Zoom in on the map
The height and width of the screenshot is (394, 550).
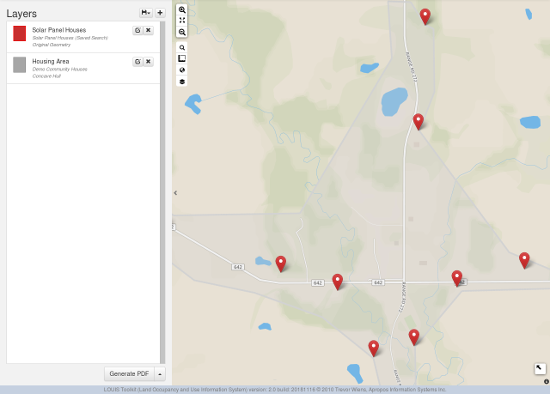point(182,10)
